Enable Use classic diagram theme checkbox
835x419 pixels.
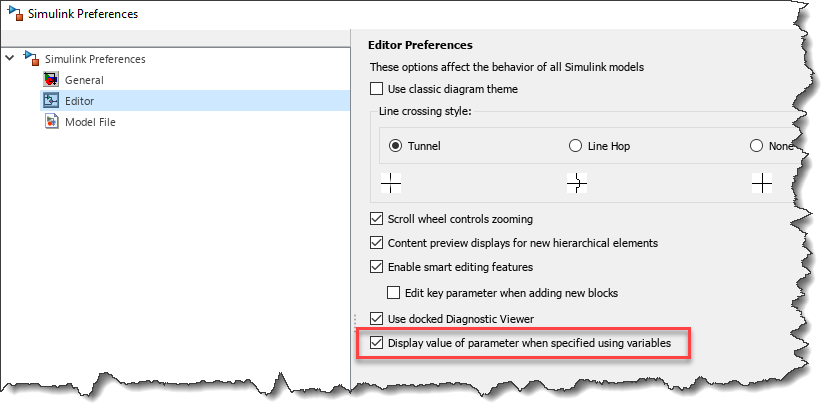click(377, 90)
